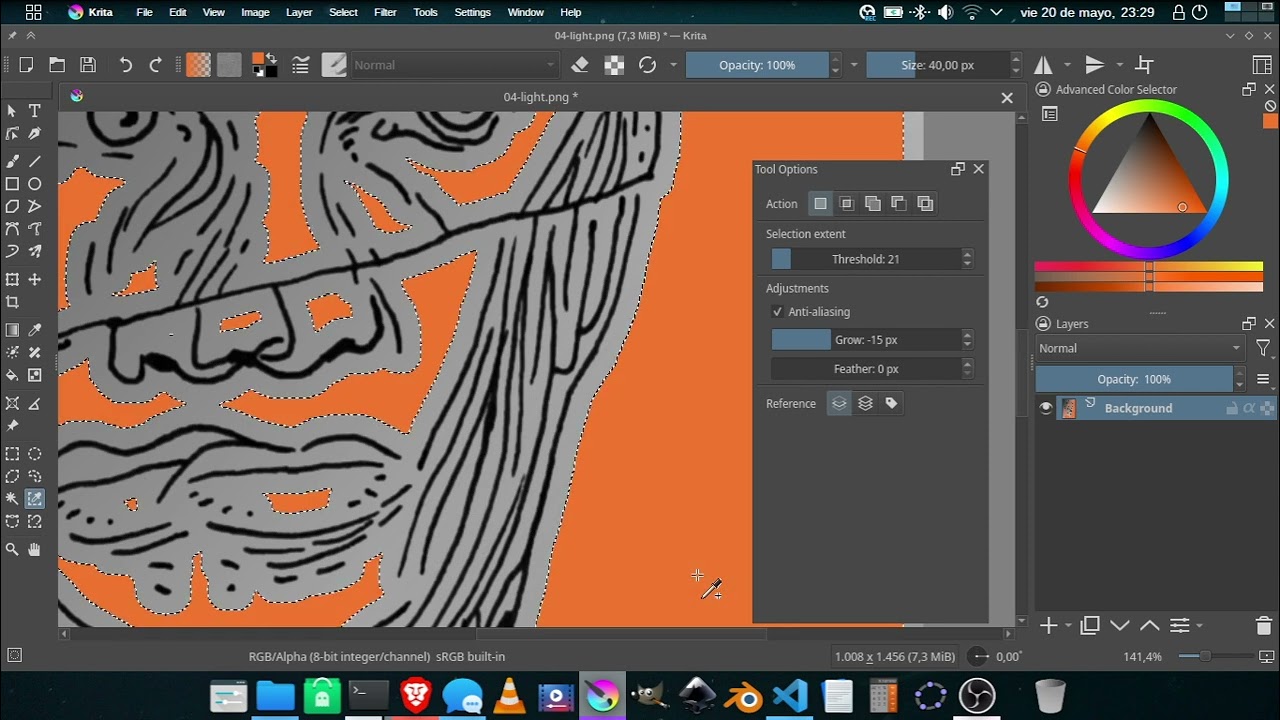This screenshot has height=720, width=1280.
Task: Hide the Background layer via eye icon
Action: [x=1046, y=408]
